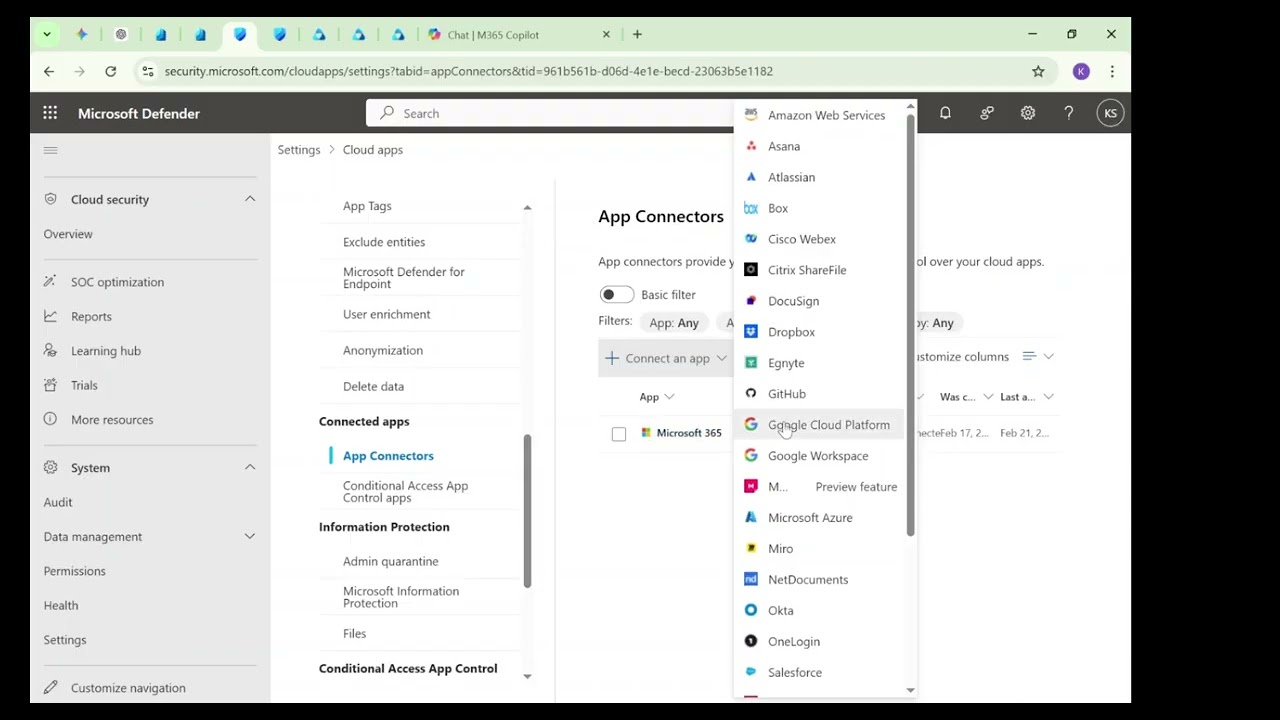This screenshot has width=1280, height=720.
Task: Open the notifications bell icon
Action: click(x=945, y=113)
